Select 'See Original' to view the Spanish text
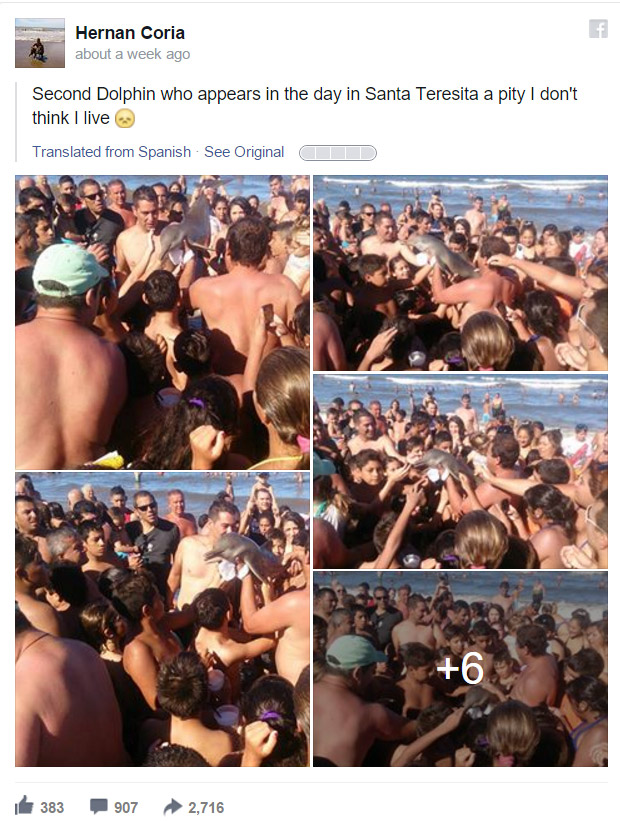 tap(244, 152)
